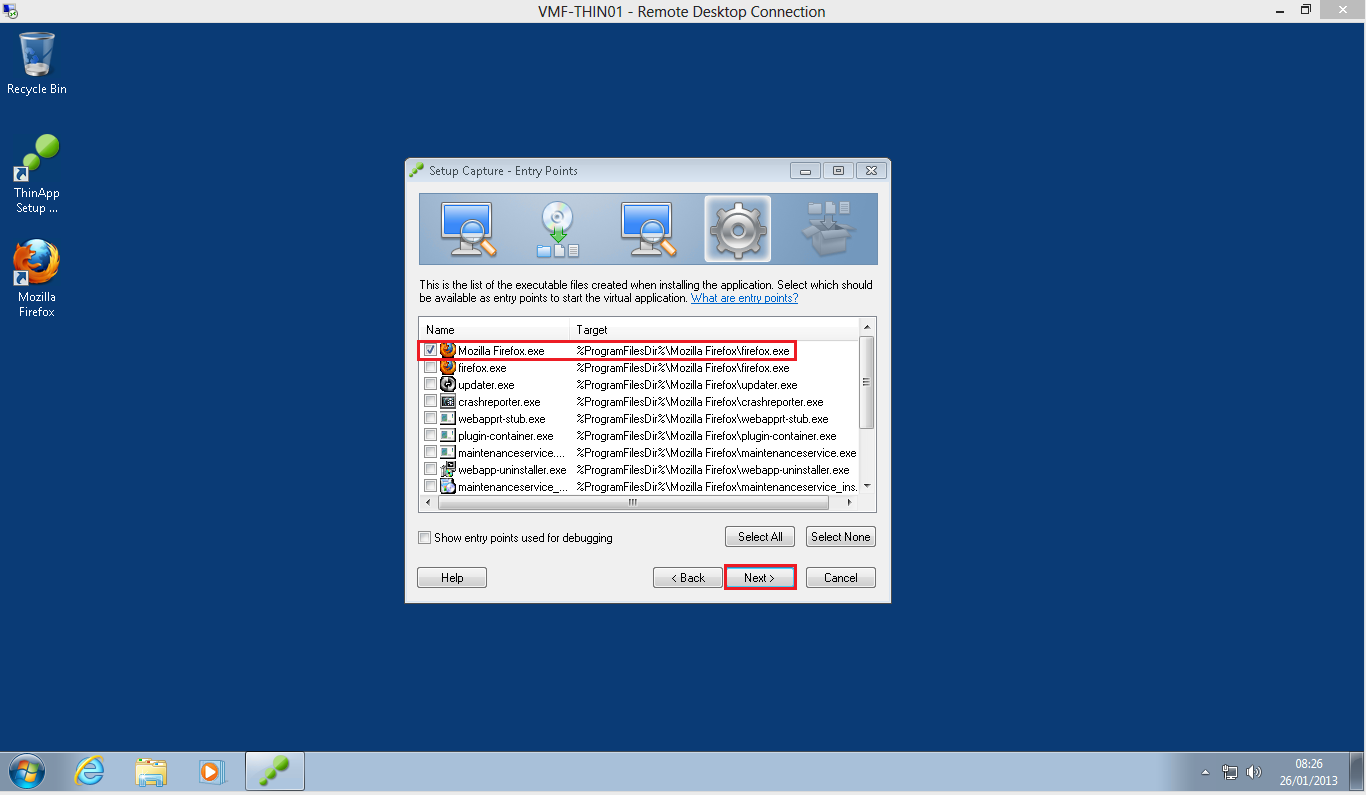The width and height of the screenshot is (1366, 795).
Task: Click the volume speaker tray icon
Action: 1255,772
